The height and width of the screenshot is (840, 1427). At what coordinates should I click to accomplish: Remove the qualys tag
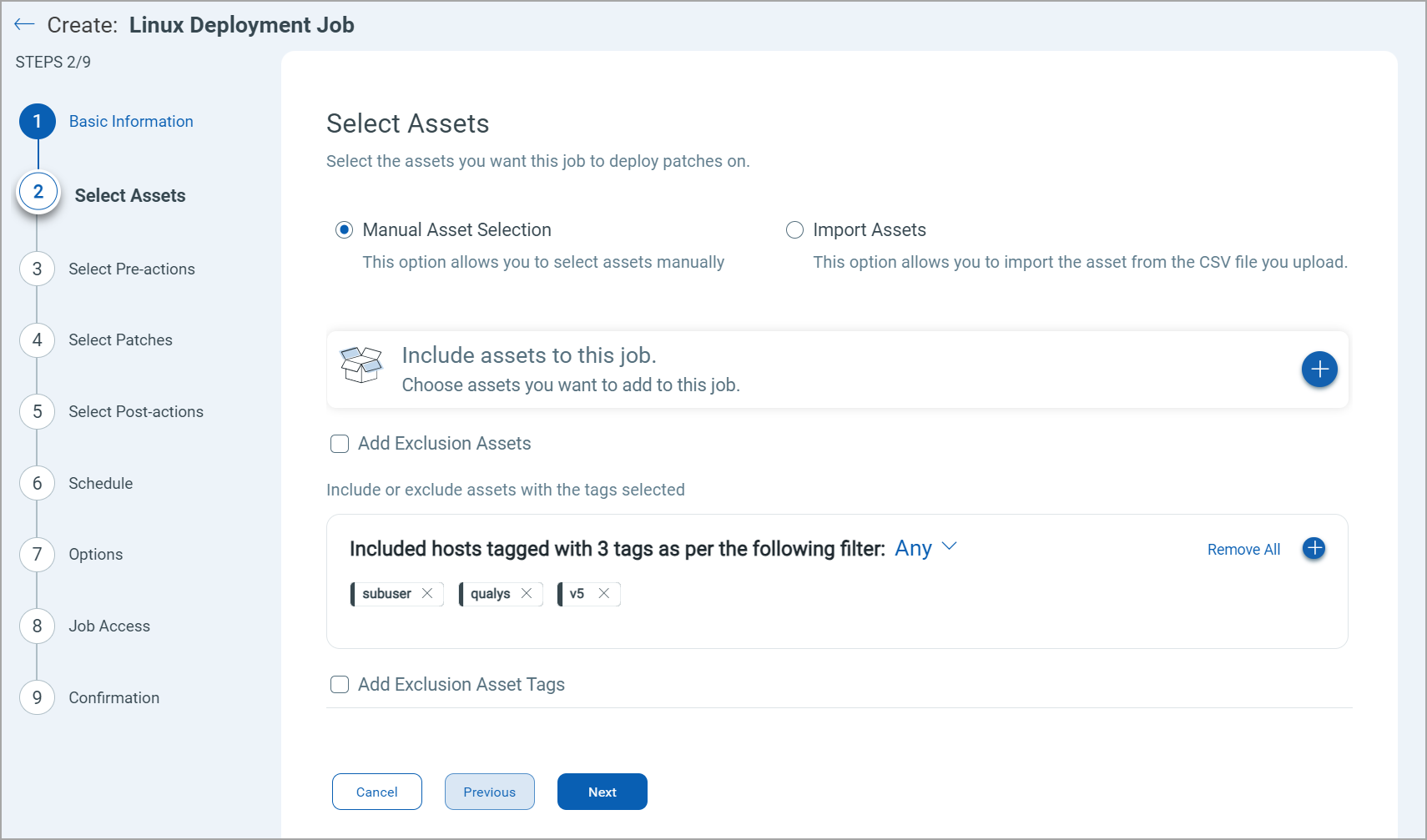pos(527,593)
